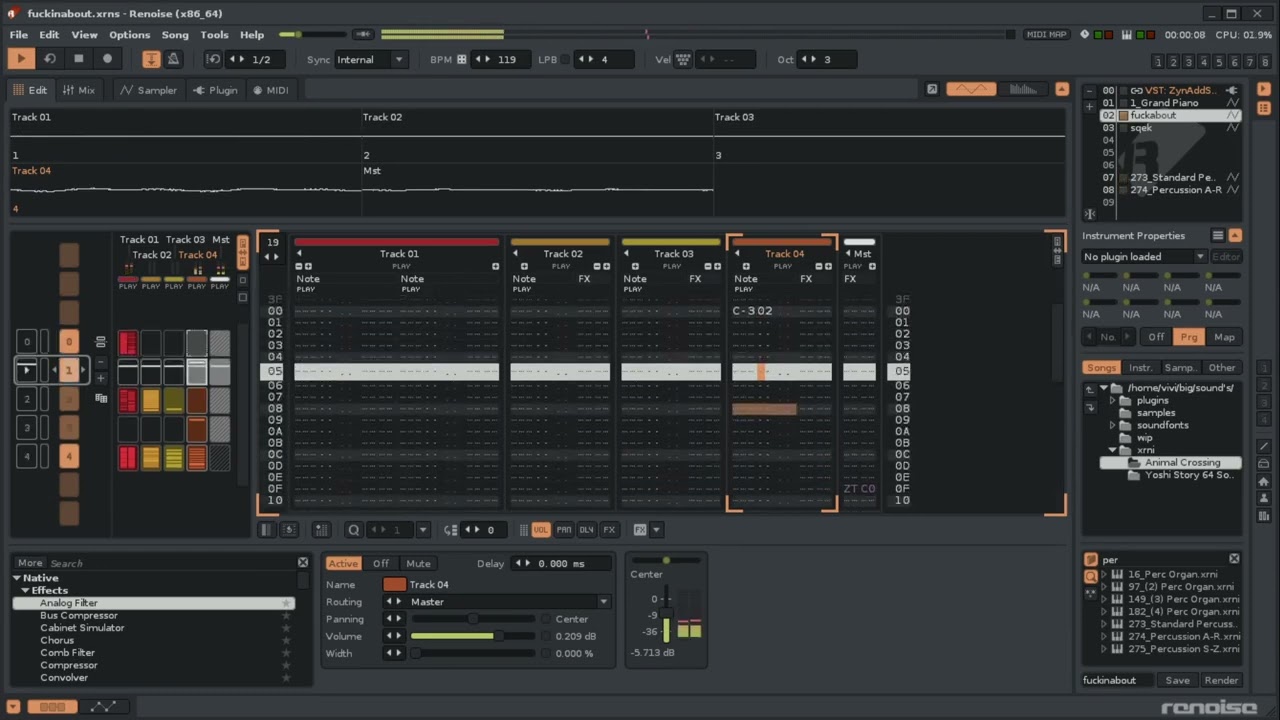Open the plugin dropdown saying No plugin loaded
This screenshot has height=720, width=1280.
(x=1144, y=257)
